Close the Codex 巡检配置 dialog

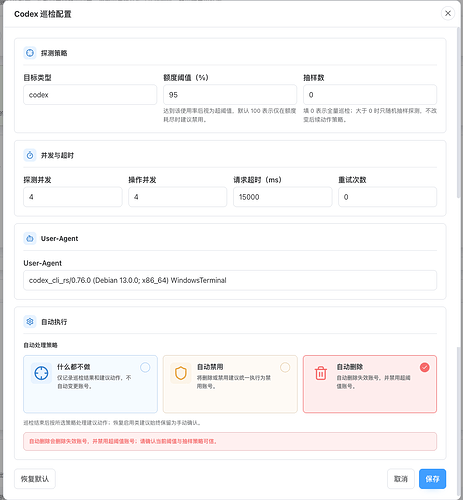click(x=448, y=13)
